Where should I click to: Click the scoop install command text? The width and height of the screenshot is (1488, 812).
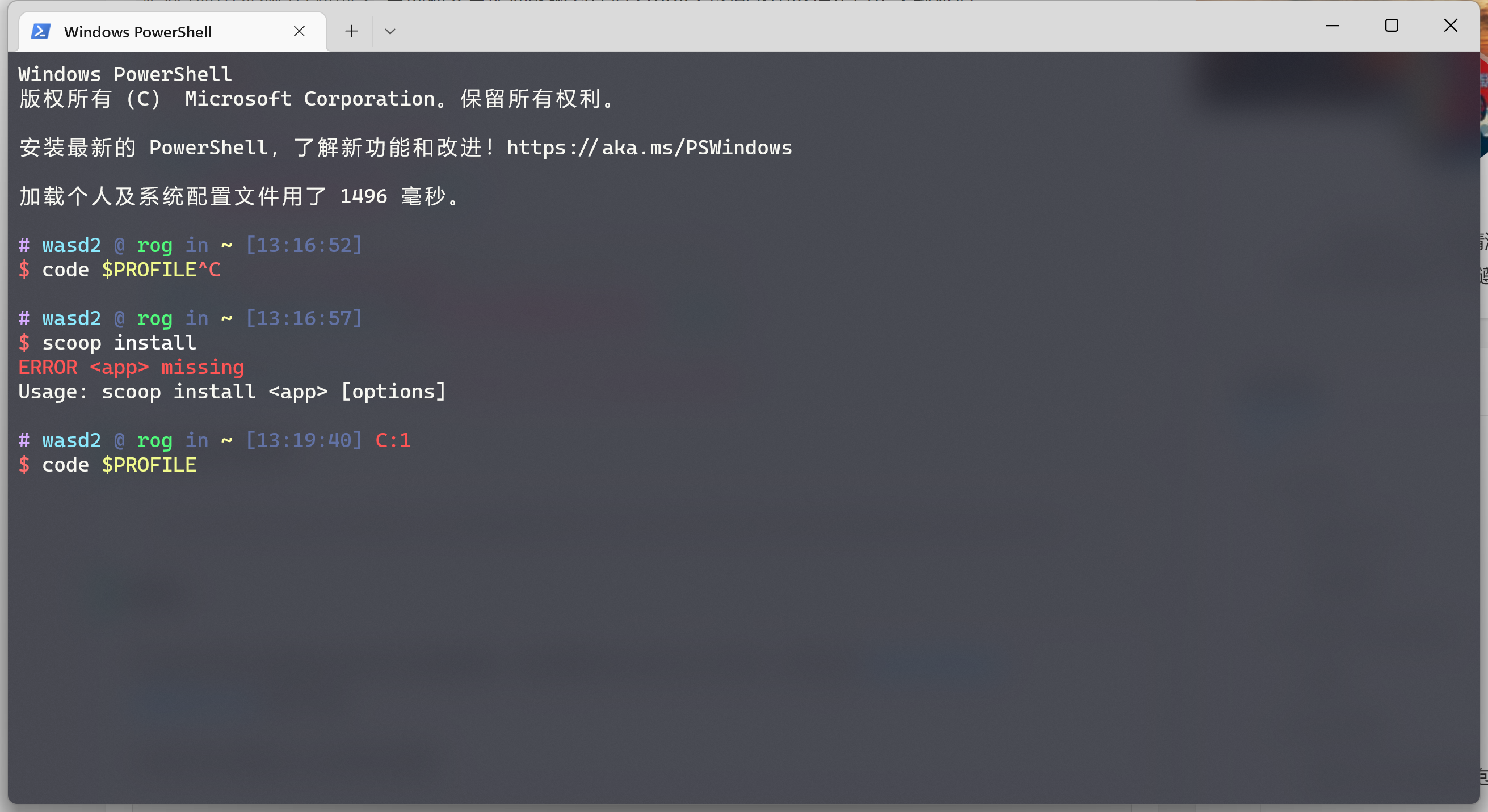tap(119, 343)
